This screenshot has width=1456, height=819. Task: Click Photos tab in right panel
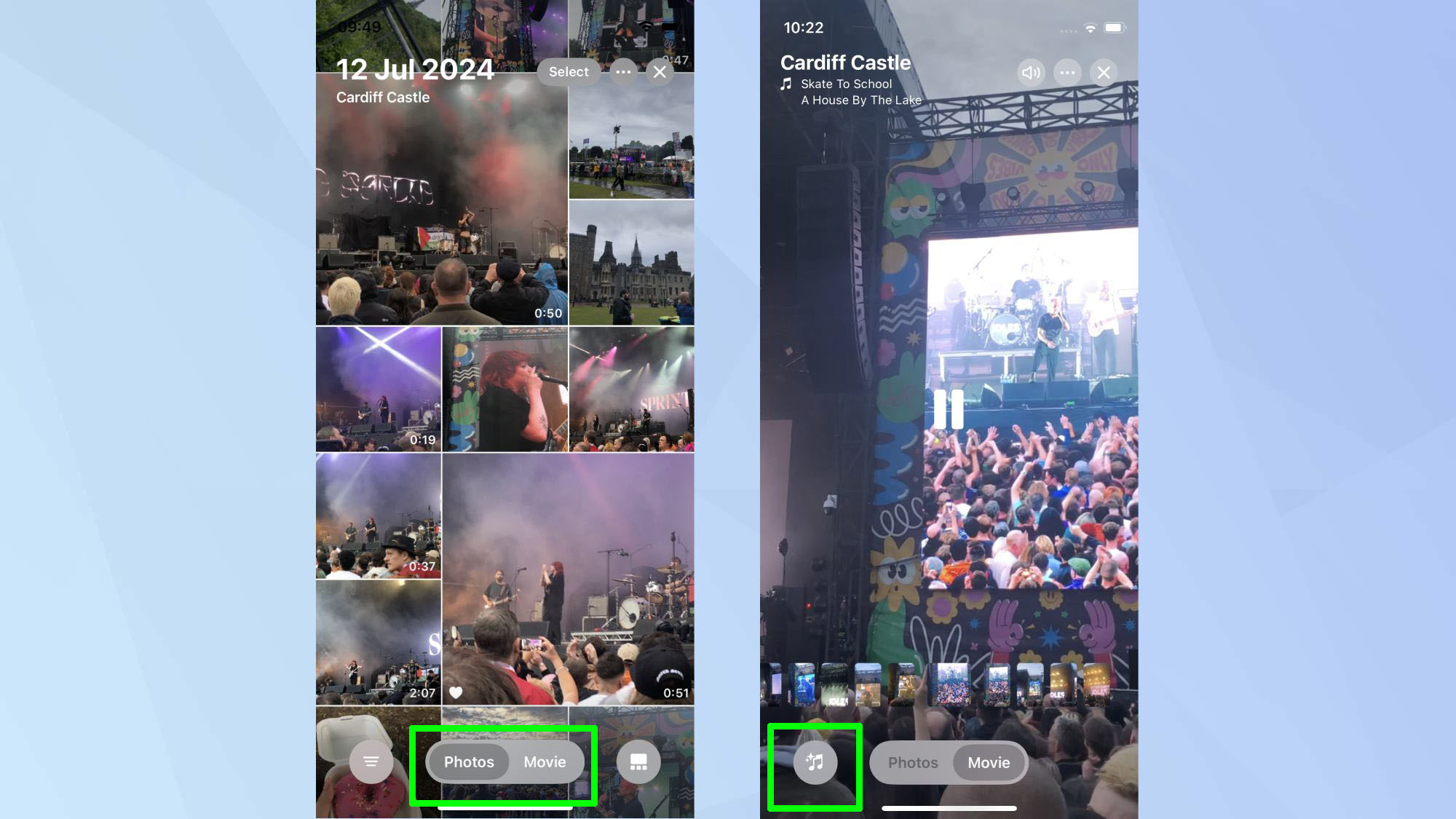912,762
